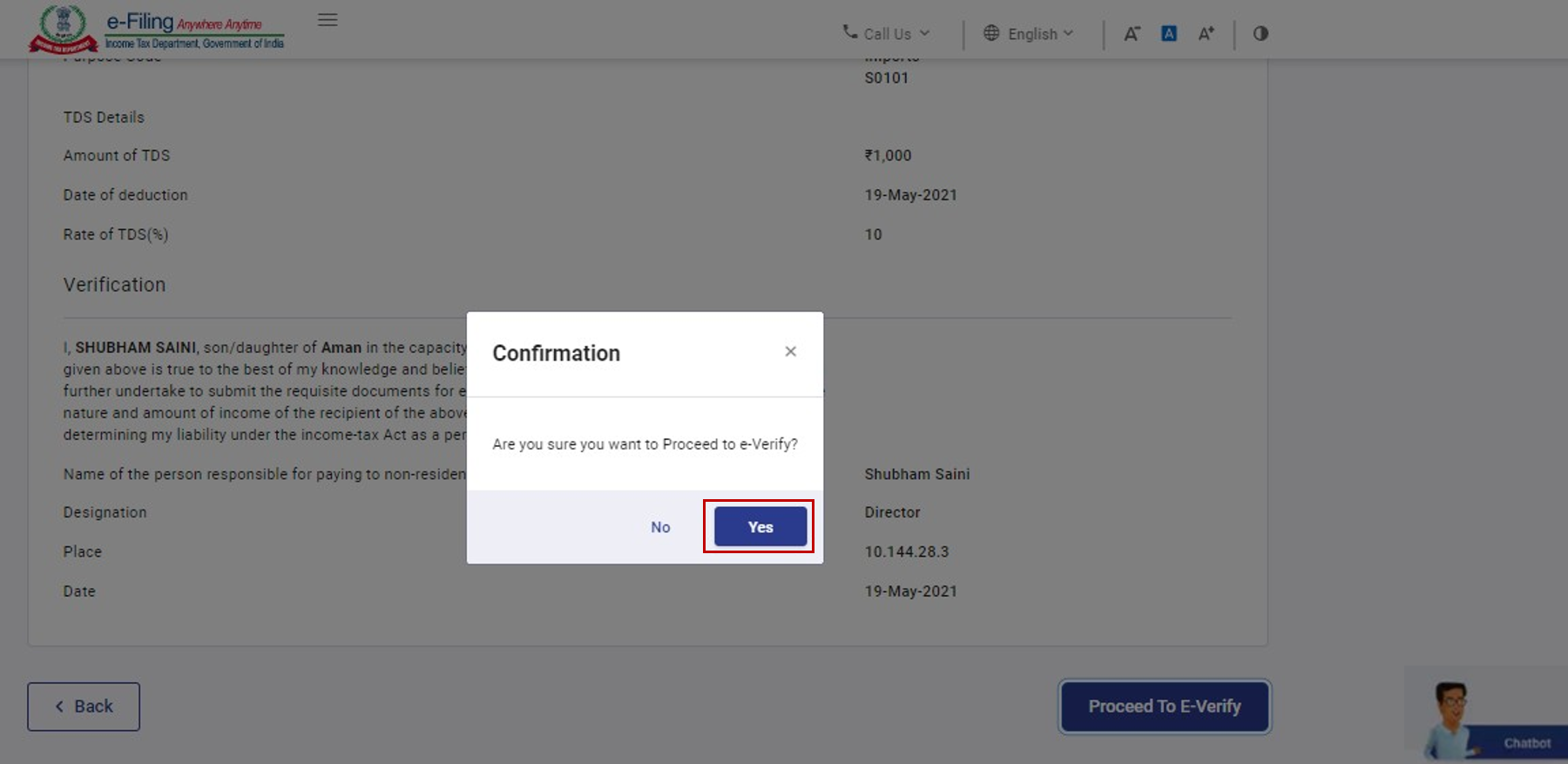
Task: Click the Chatbot label text
Action: (1526, 743)
